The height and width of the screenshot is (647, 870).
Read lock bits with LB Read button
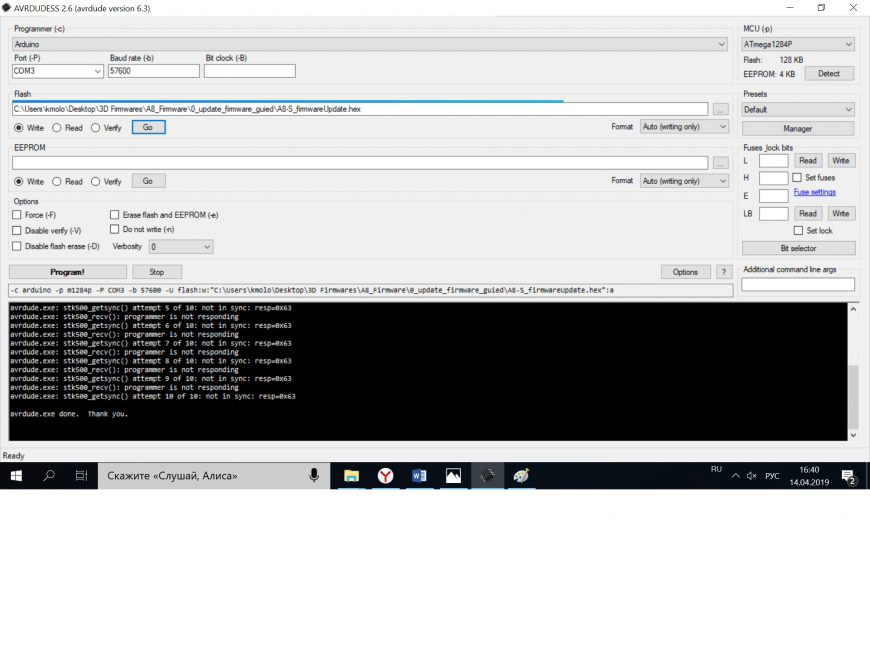coord(808,214)
